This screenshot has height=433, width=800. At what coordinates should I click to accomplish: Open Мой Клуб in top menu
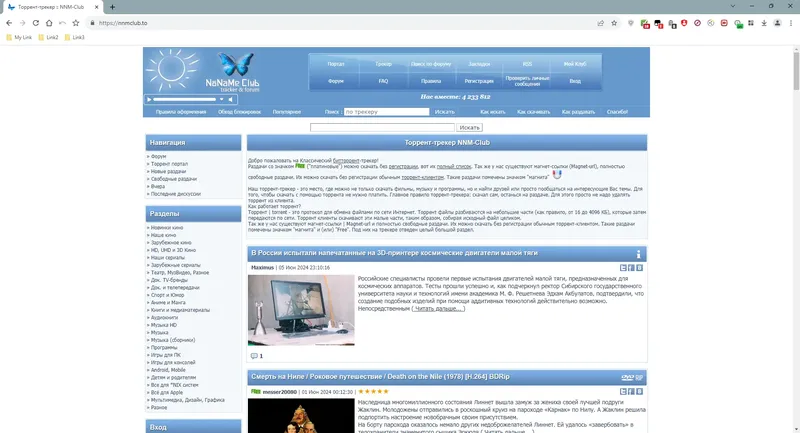[575, 64]
